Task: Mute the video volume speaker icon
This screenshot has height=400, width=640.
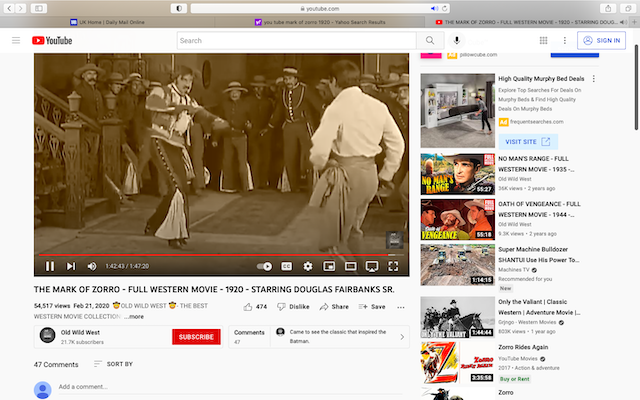Action: tap(92, 266)
